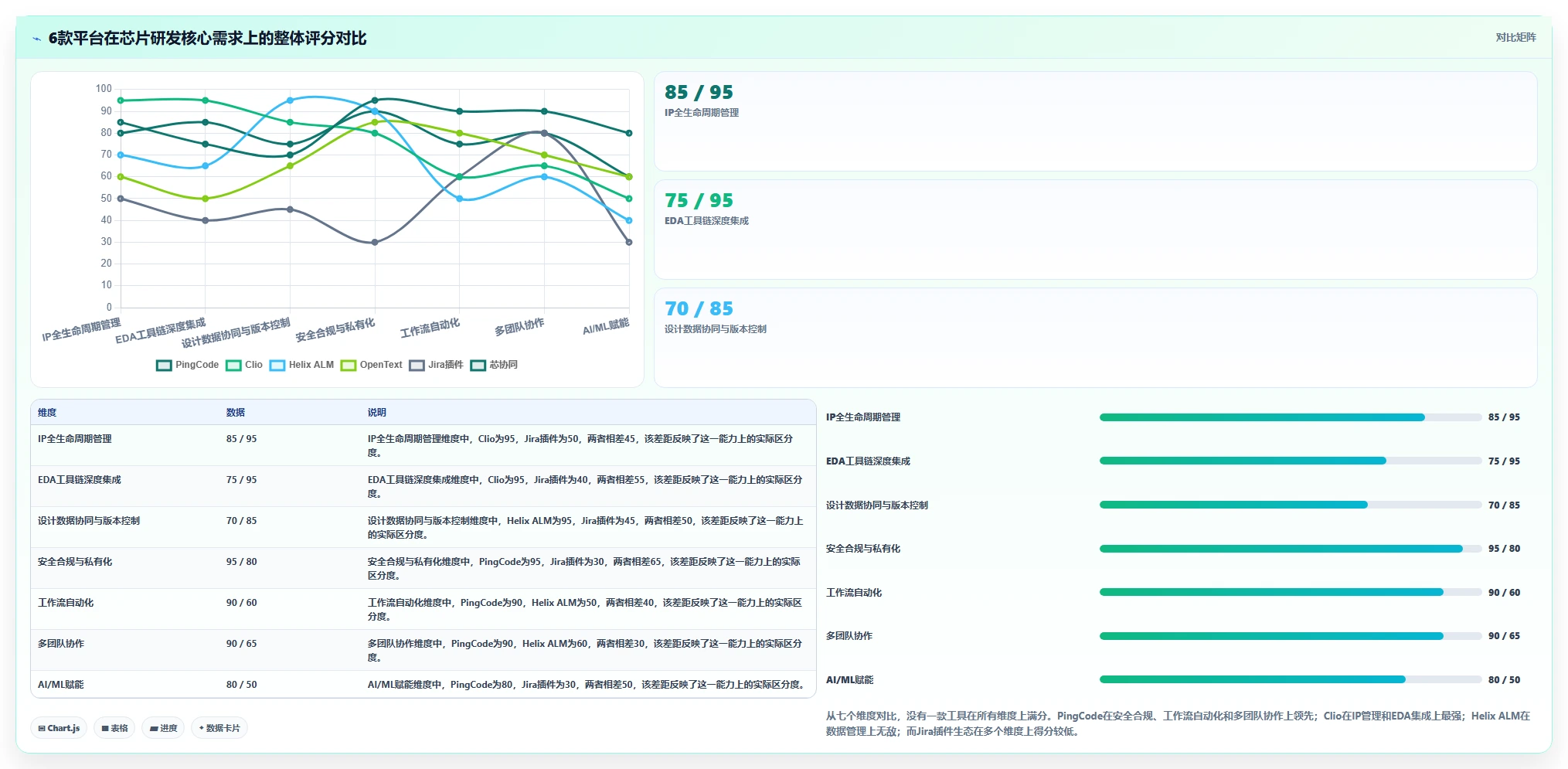Click the 工作流自动化 x-axis label on the chart
This screenshot has width=1568, height=769.
pos(430,328)
